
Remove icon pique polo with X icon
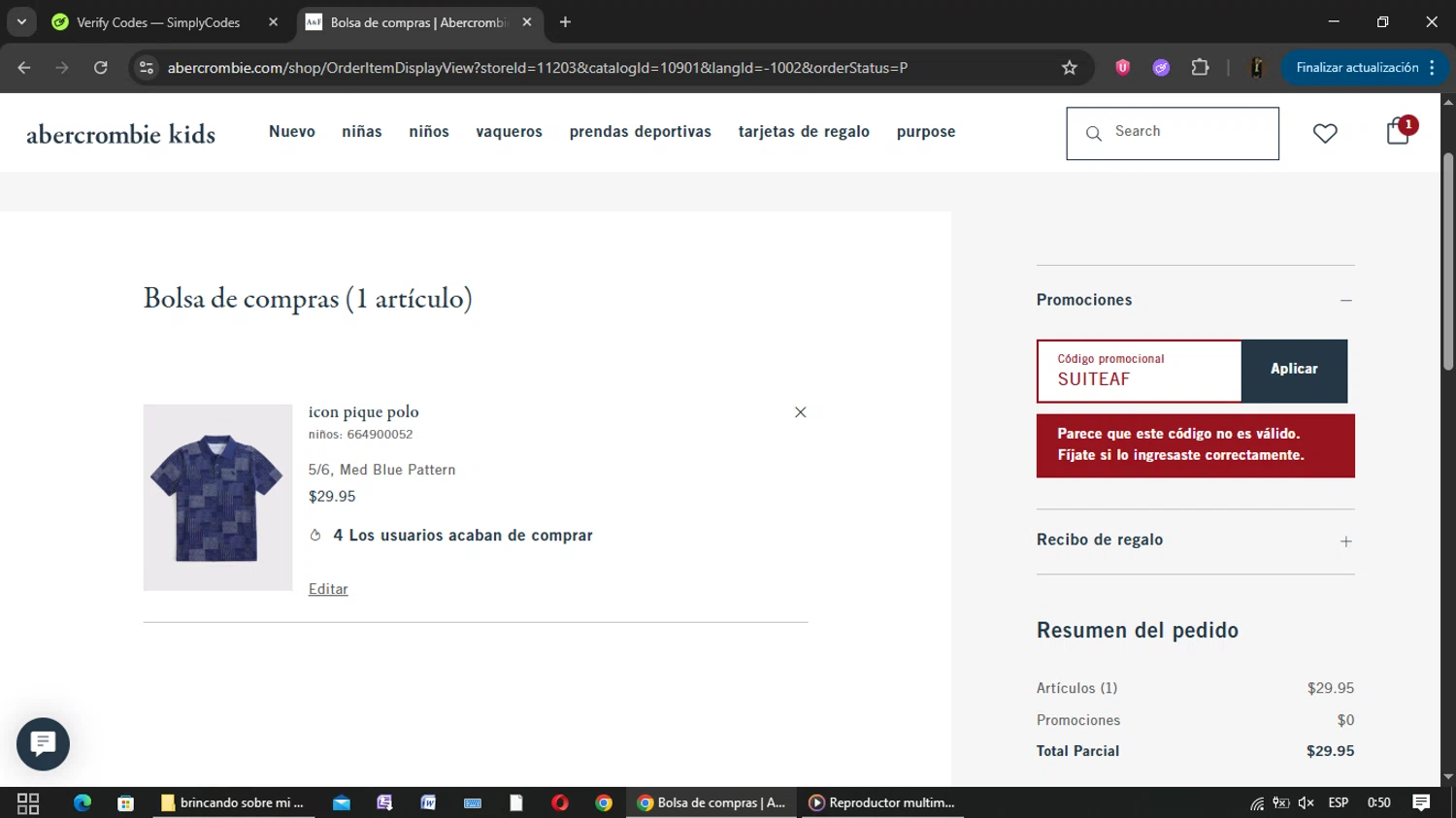800,412
